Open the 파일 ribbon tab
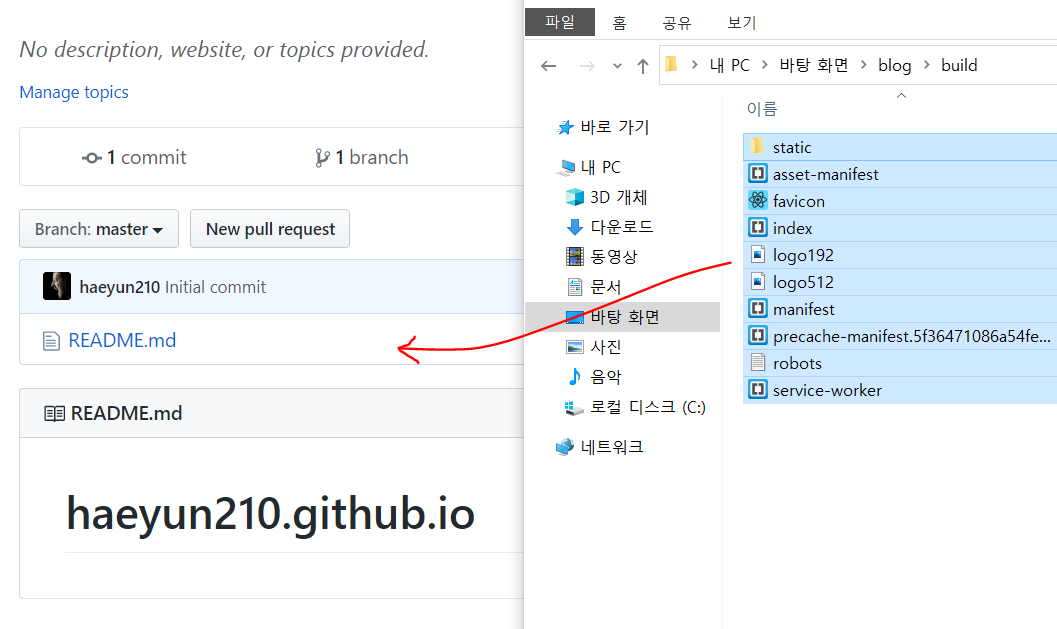The image size is (1057, 629). 560,22
